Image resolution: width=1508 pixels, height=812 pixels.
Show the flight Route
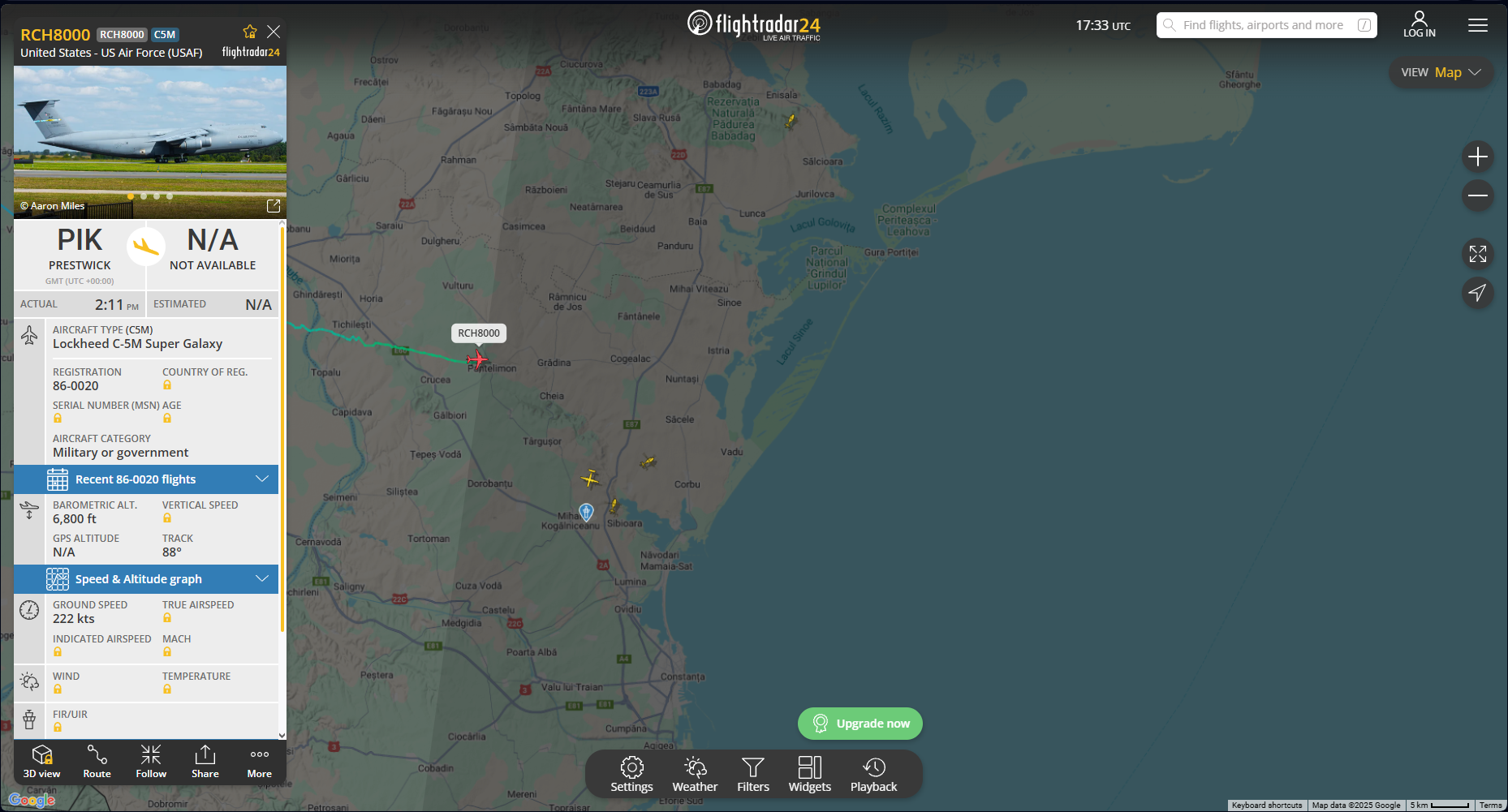point(97,762)
